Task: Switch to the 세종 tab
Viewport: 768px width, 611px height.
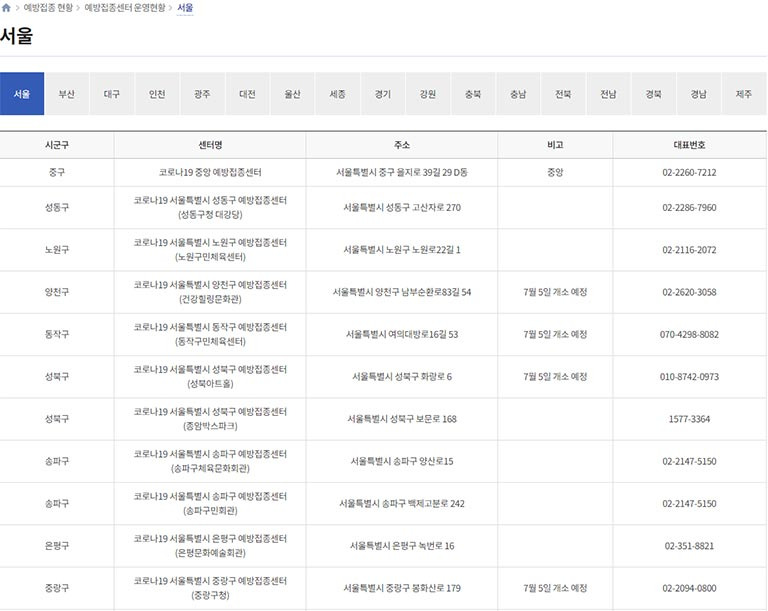Action: (x=337, y=94)
